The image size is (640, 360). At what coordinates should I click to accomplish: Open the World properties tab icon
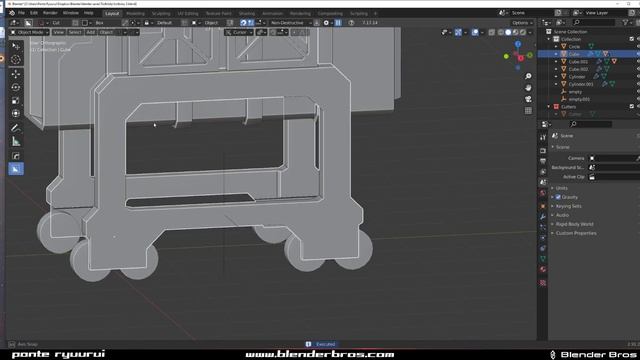[543, 193]
